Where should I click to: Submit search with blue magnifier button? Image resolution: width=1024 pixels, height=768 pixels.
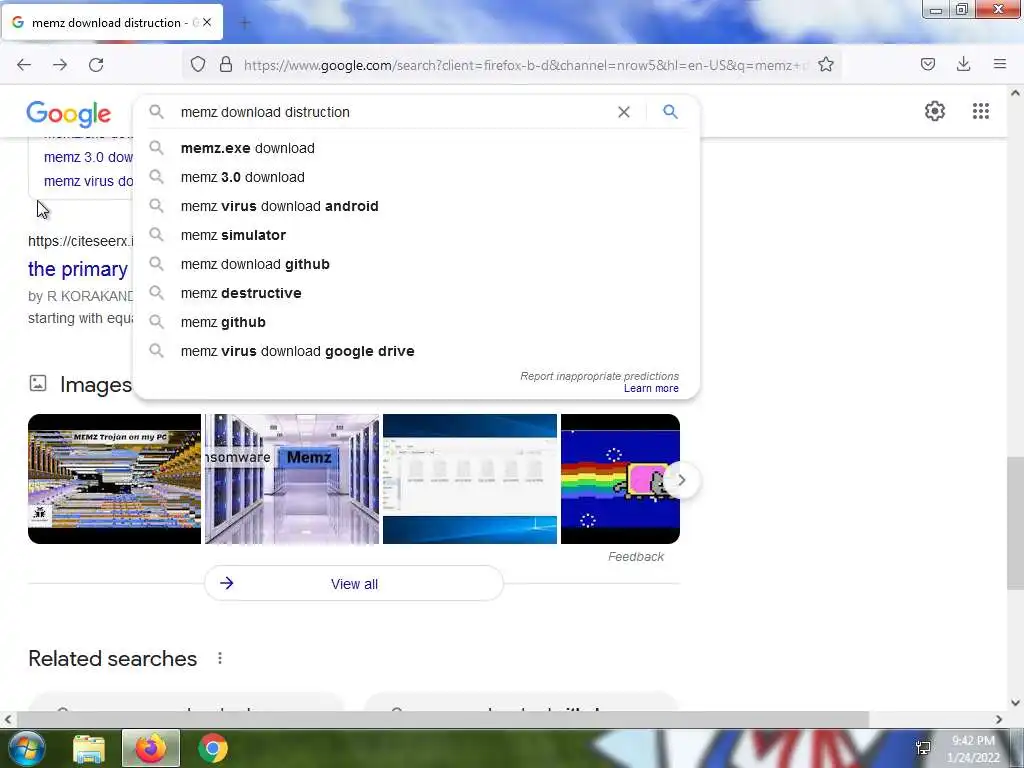(670, 112)
